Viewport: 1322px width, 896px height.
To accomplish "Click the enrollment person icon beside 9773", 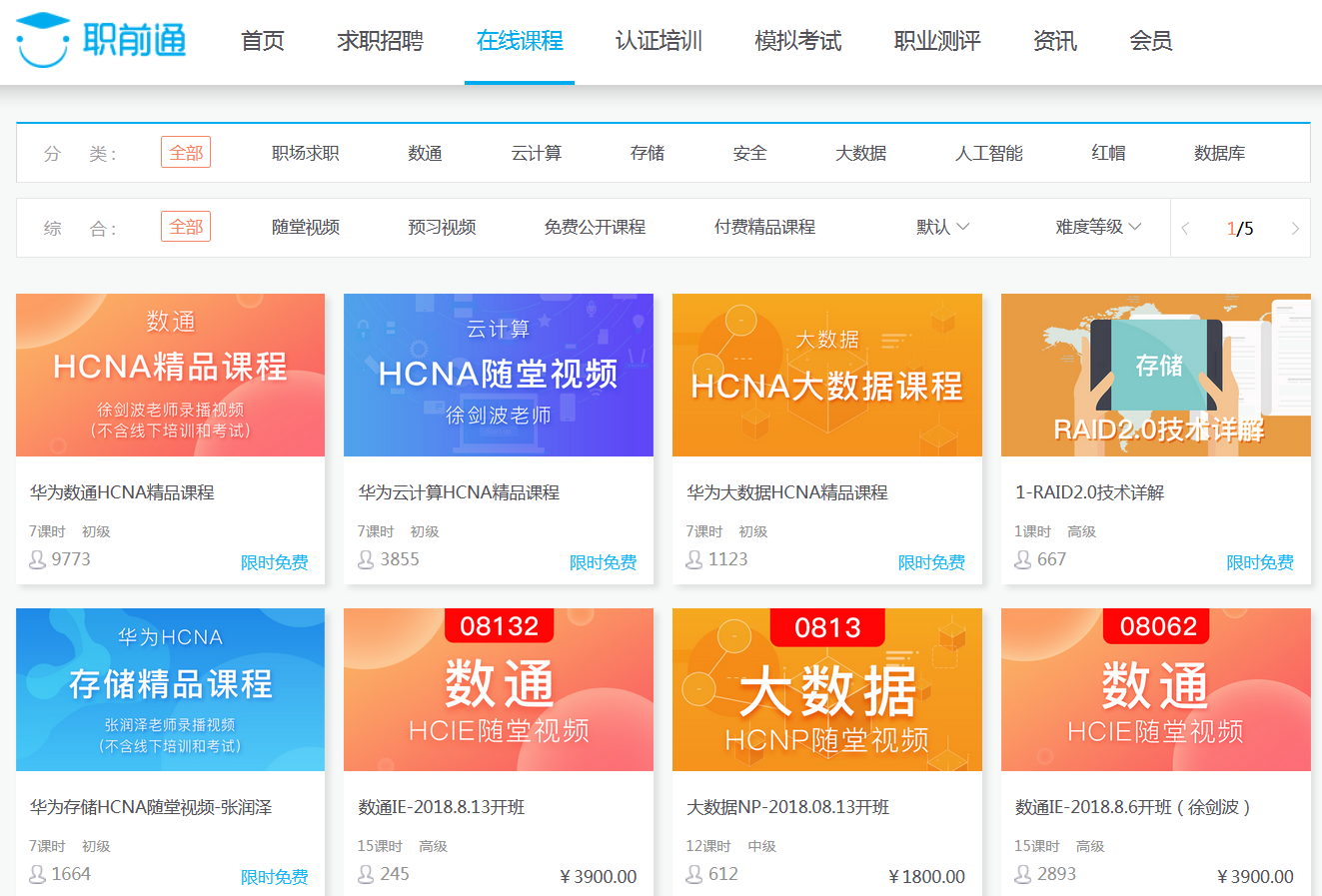I will click(38, 559).
